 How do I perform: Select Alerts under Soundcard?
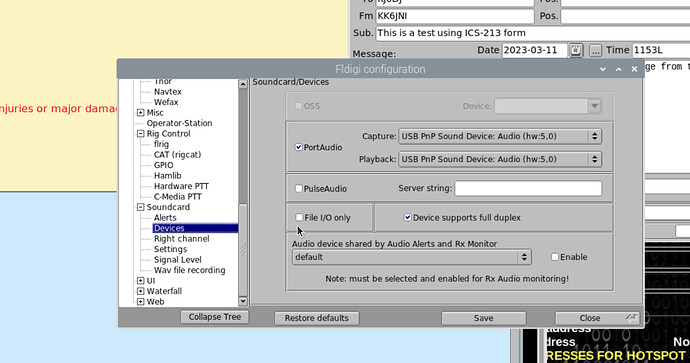click(x=165, y=218)
